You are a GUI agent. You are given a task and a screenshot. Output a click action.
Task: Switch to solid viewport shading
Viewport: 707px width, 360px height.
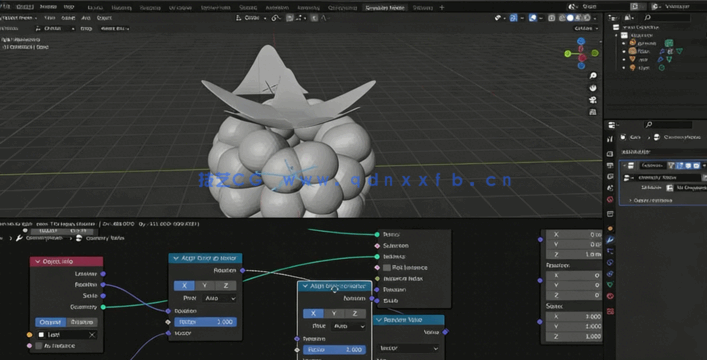[570, 18]
